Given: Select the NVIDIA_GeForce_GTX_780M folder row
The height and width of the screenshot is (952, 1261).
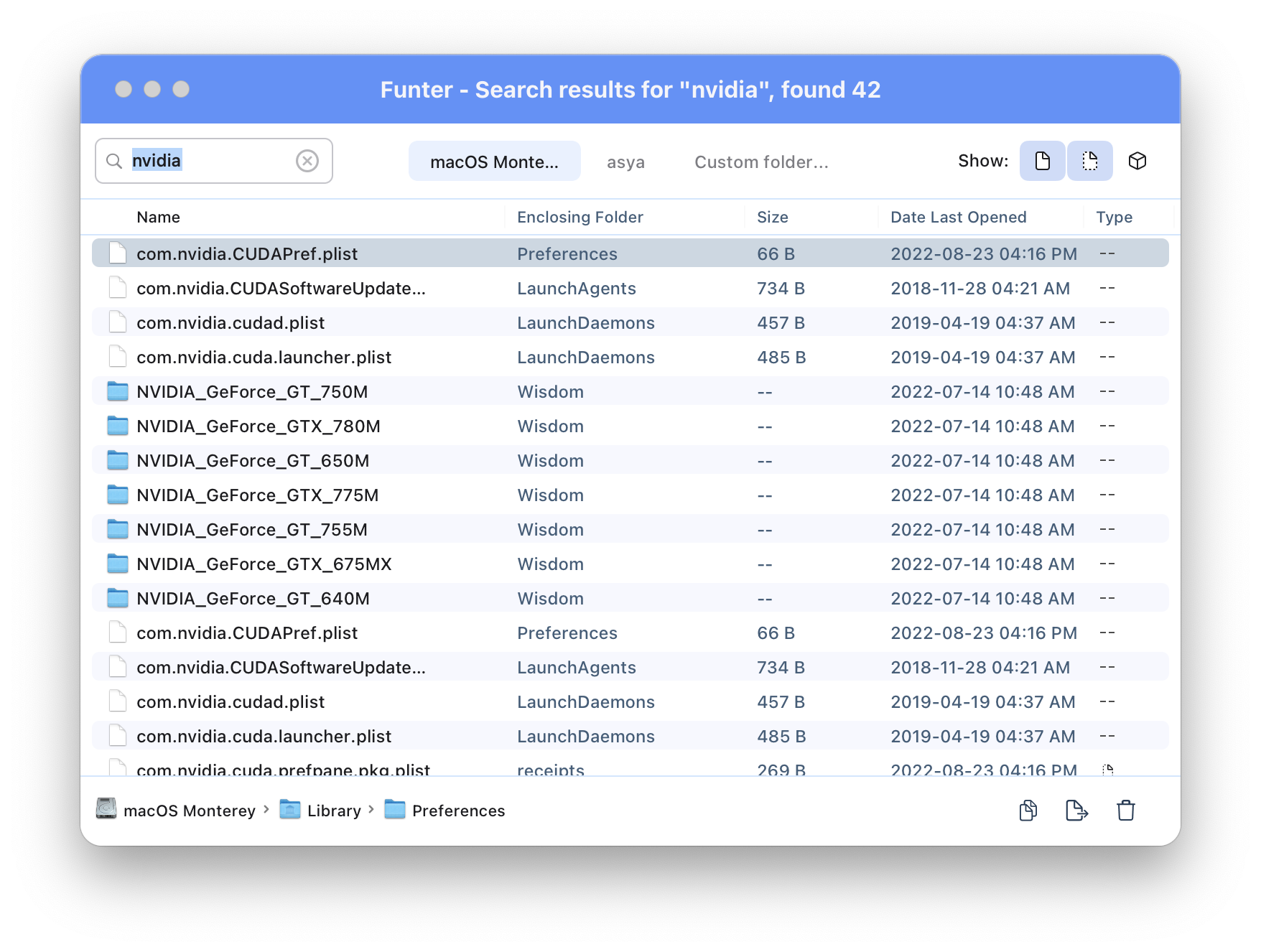Looking at the screenshot, I should pos(630,426).
